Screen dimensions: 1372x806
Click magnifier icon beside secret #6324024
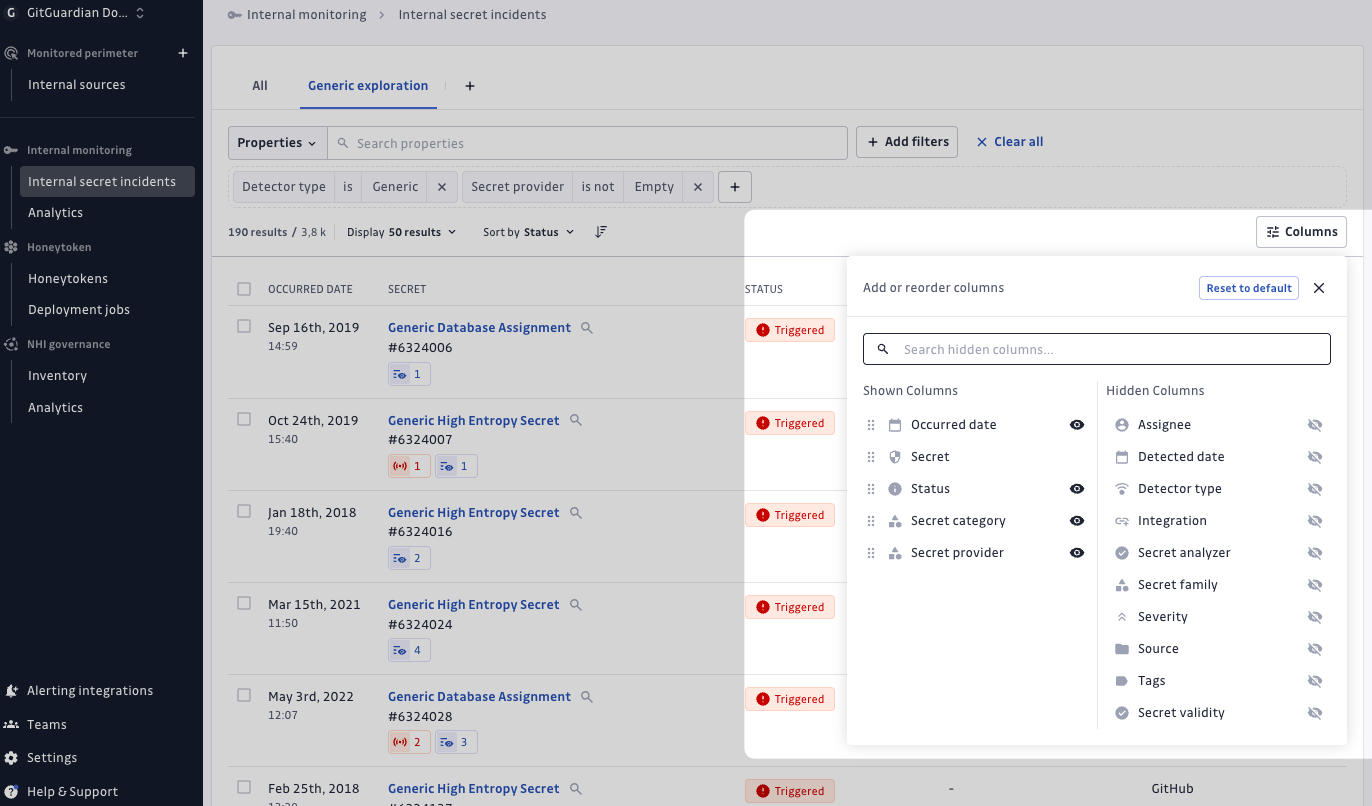[x=576, y=605]
